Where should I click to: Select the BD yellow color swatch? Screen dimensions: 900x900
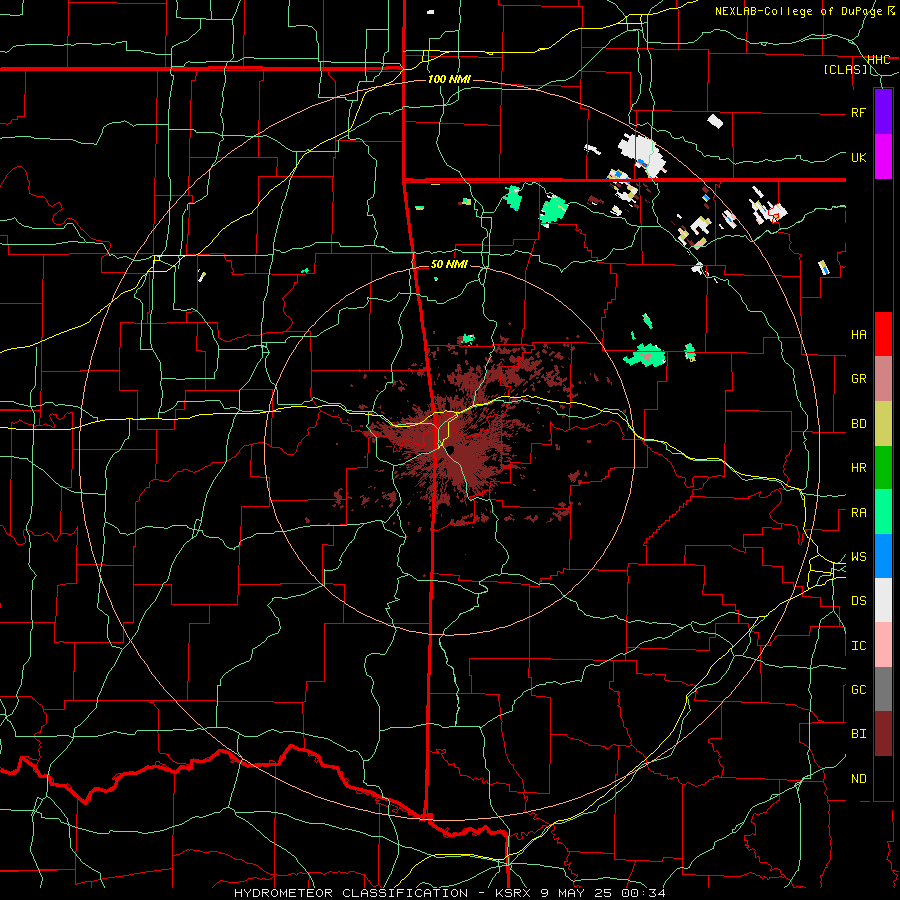(x=883, y=424)
